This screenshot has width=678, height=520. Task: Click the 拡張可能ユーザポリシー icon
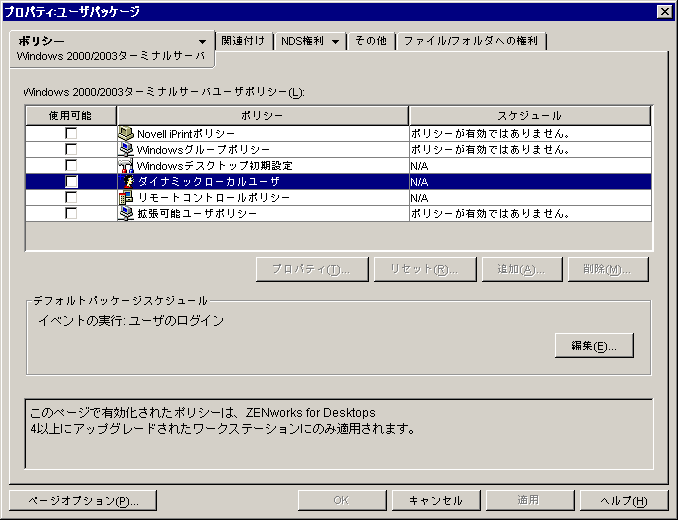[x=126, y=213]
